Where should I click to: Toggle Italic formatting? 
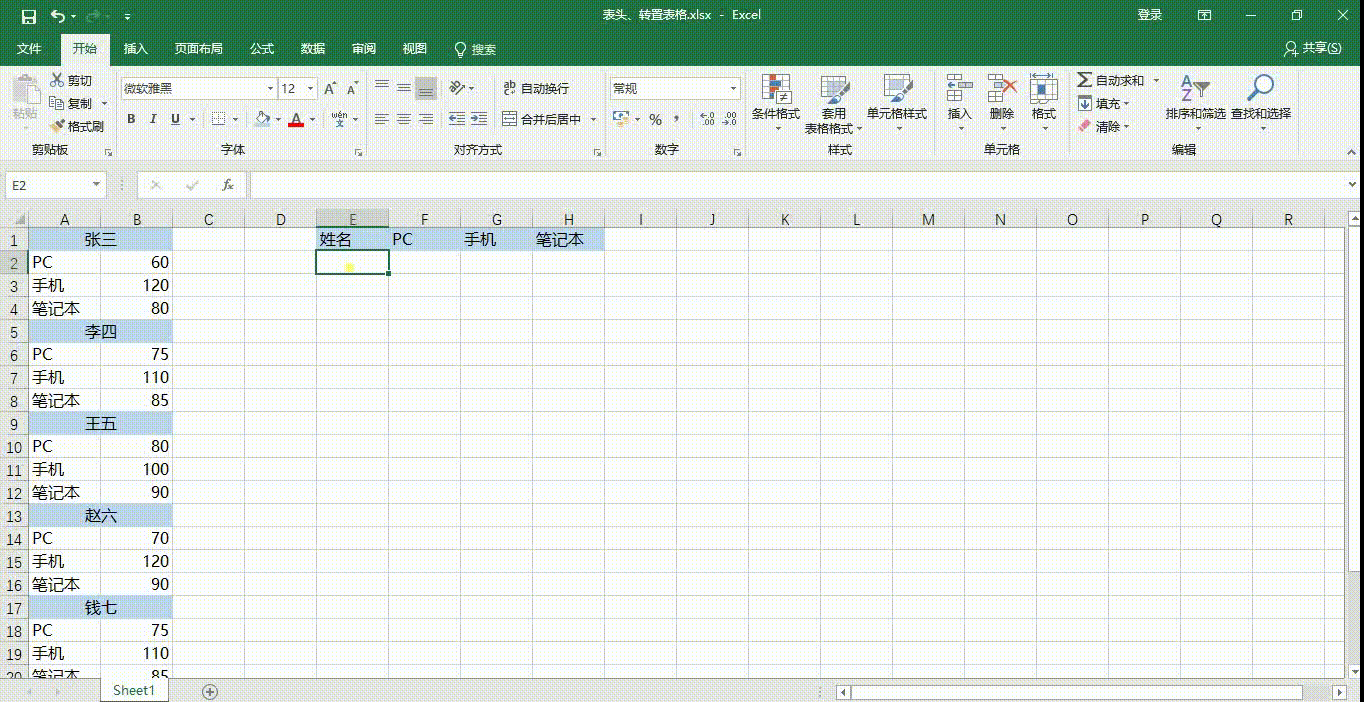153,119
